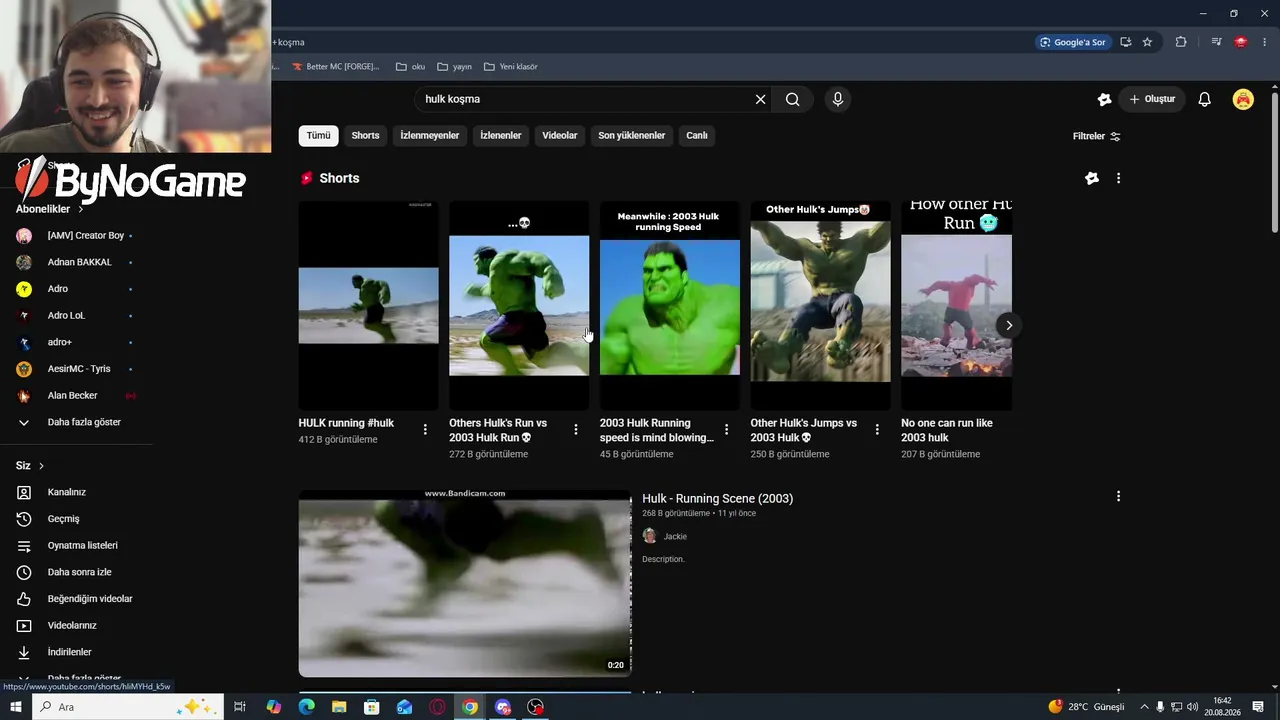
Task: Open the YouTube account avatar menu
Action: coord(1243,99)
